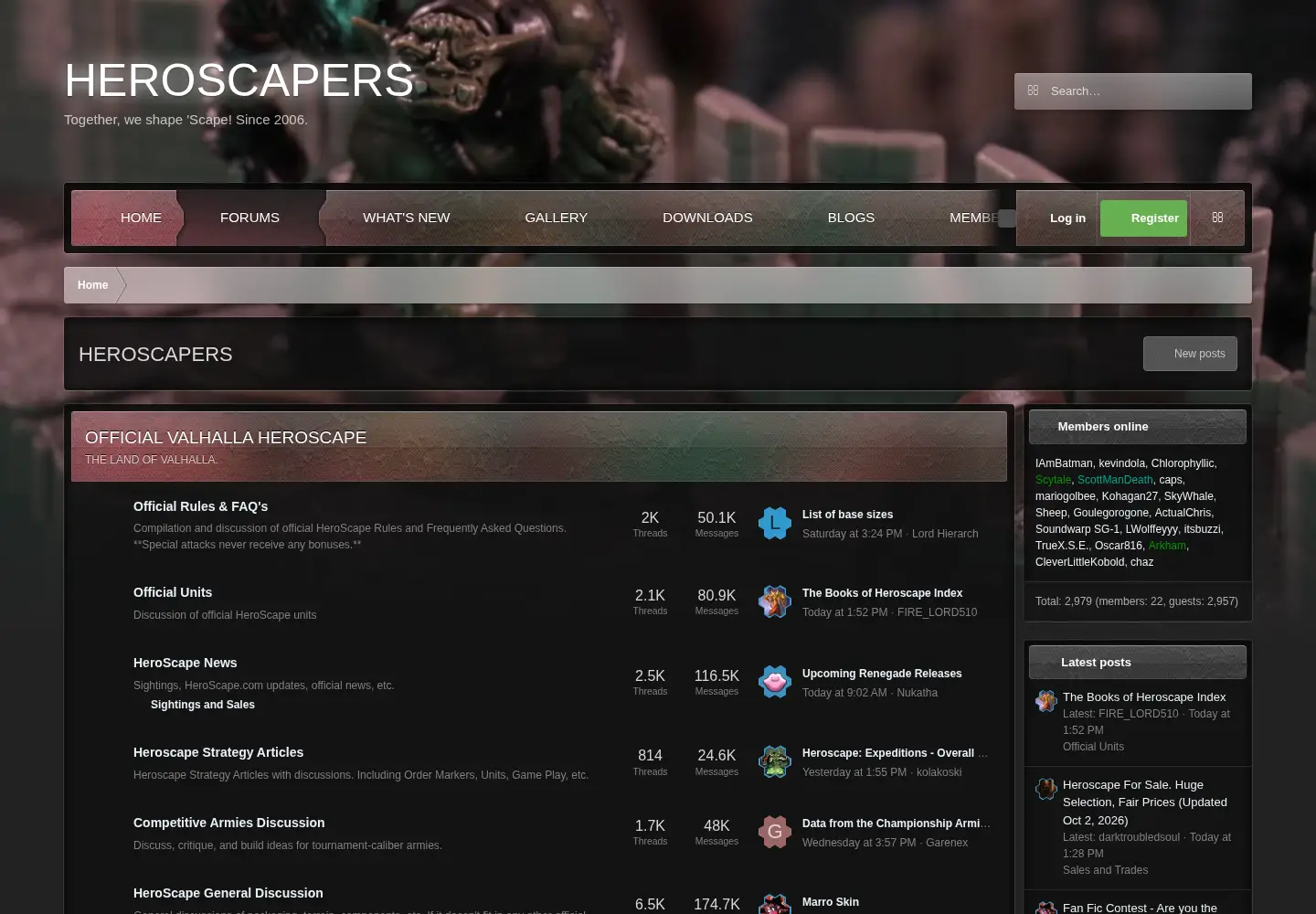1316x914 pixels.
Task: Open the FORUMS navigation tab
Action: point(249,218)
